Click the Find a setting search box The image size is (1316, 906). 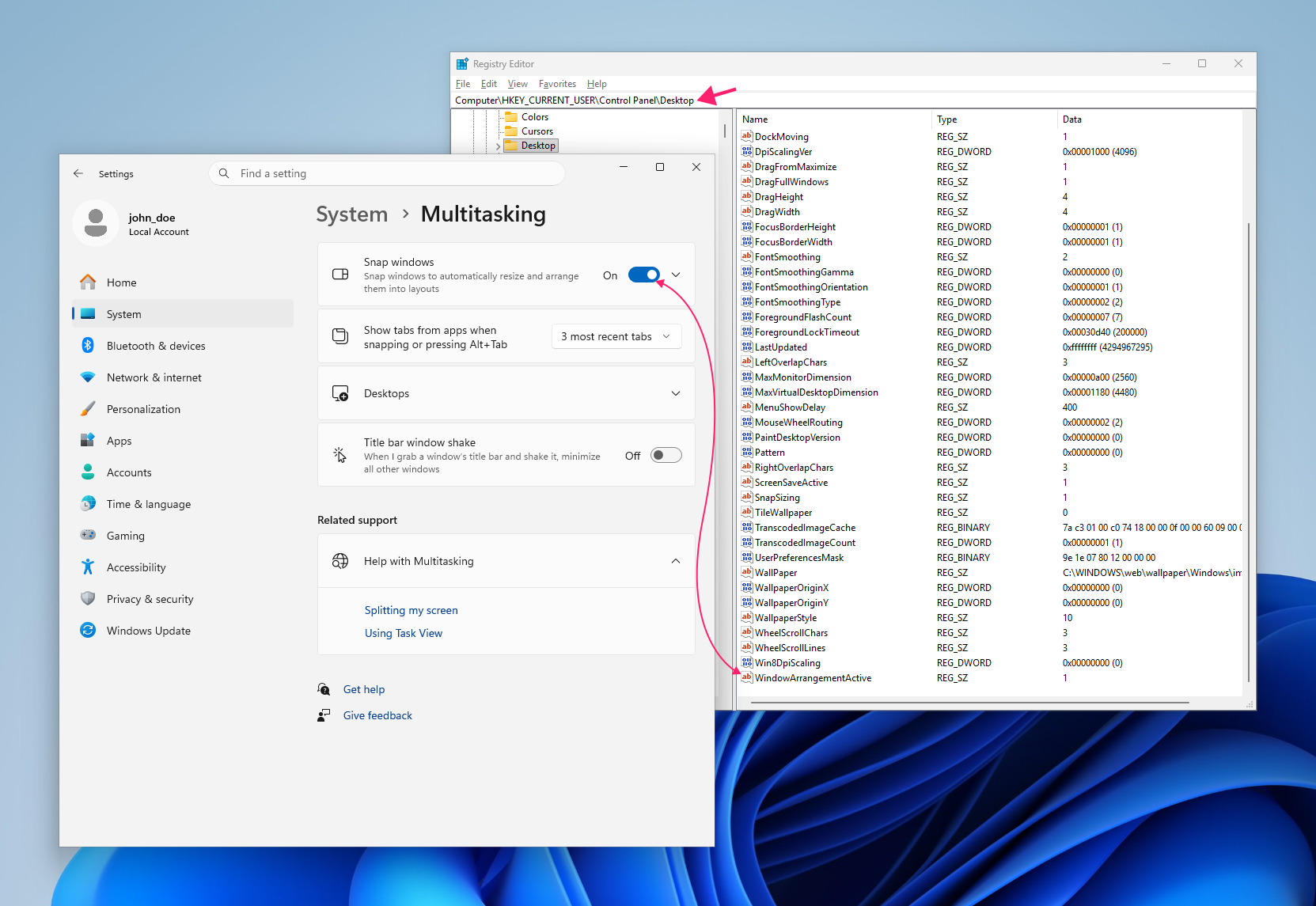tap(387, 173)
